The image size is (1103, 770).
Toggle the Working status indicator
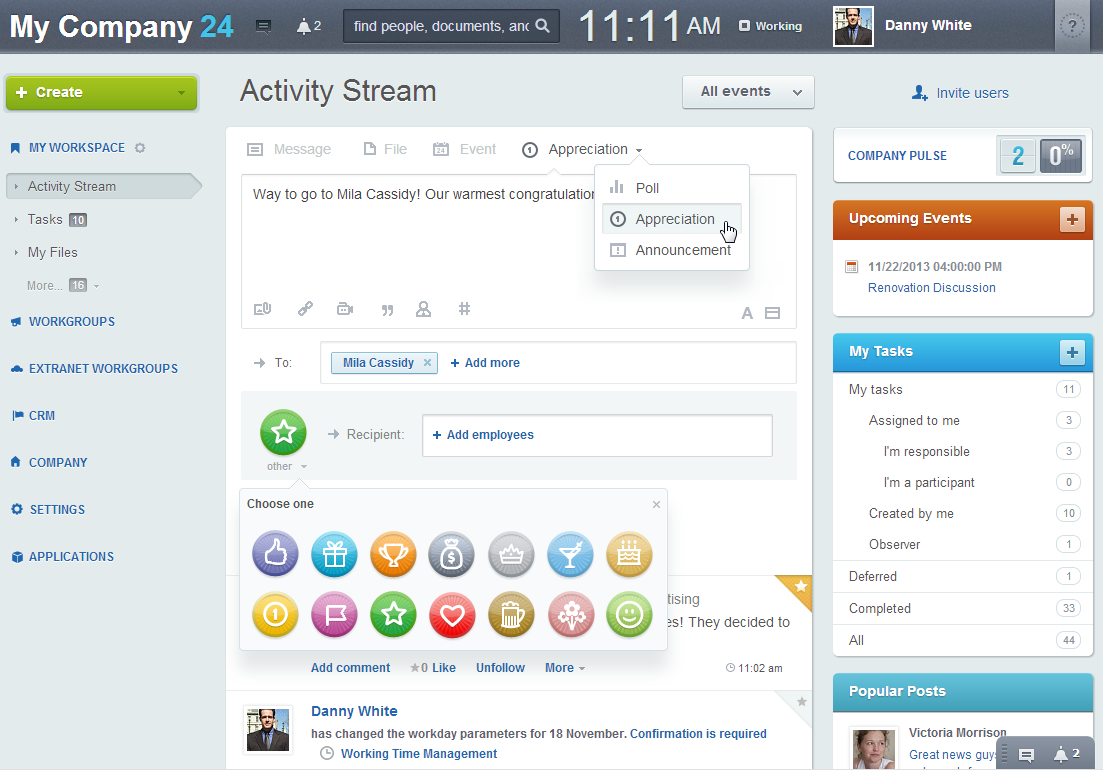[770, 26]
